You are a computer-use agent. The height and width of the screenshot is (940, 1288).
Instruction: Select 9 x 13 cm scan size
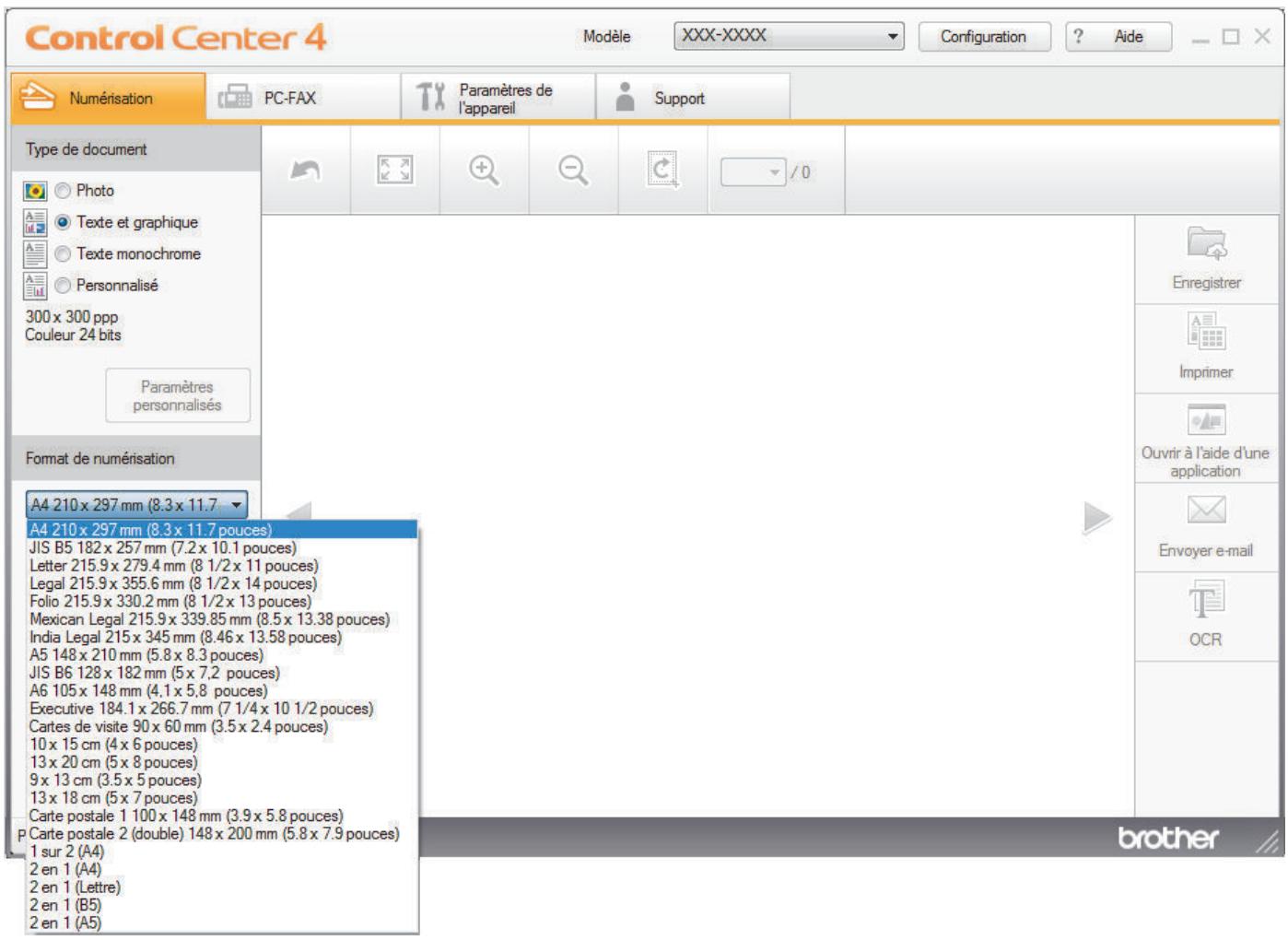pos(222,780)
